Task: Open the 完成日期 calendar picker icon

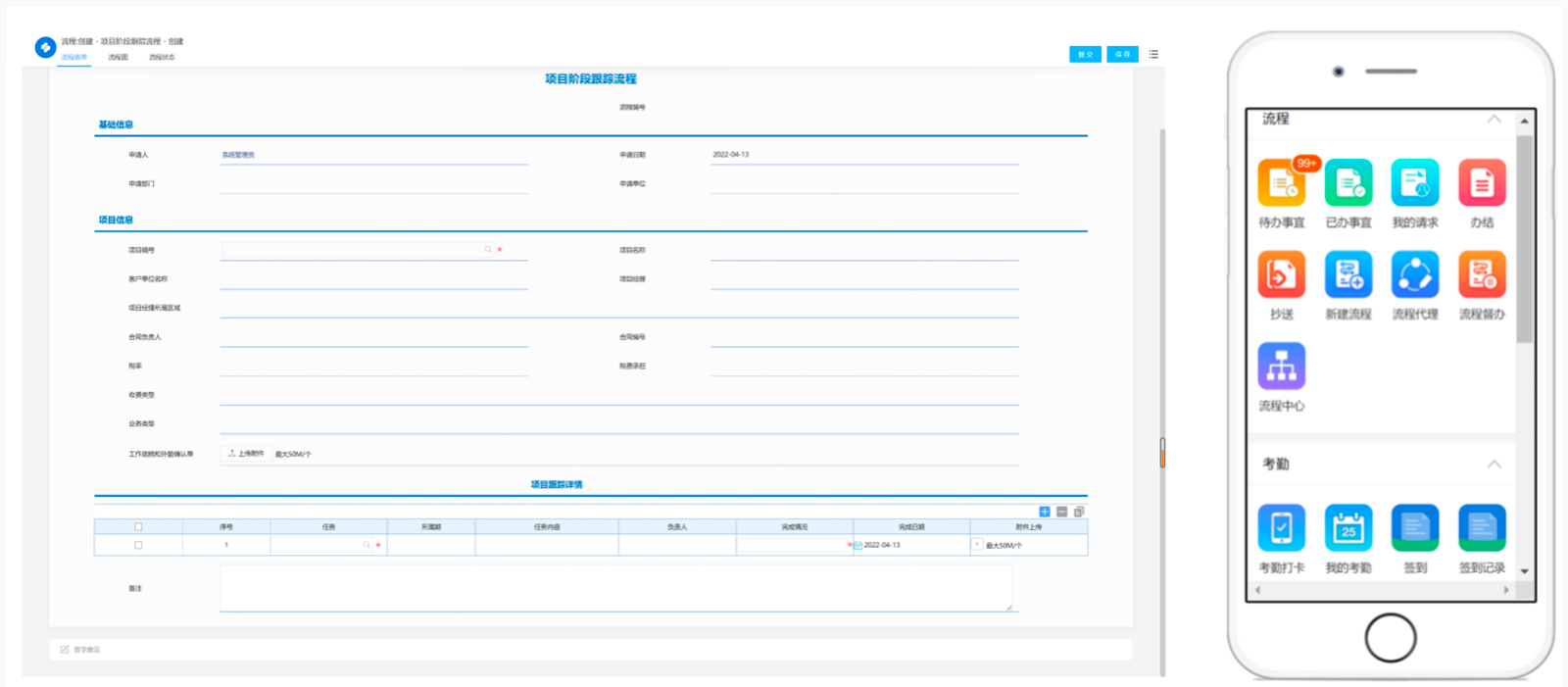Action: click(857, 545)
